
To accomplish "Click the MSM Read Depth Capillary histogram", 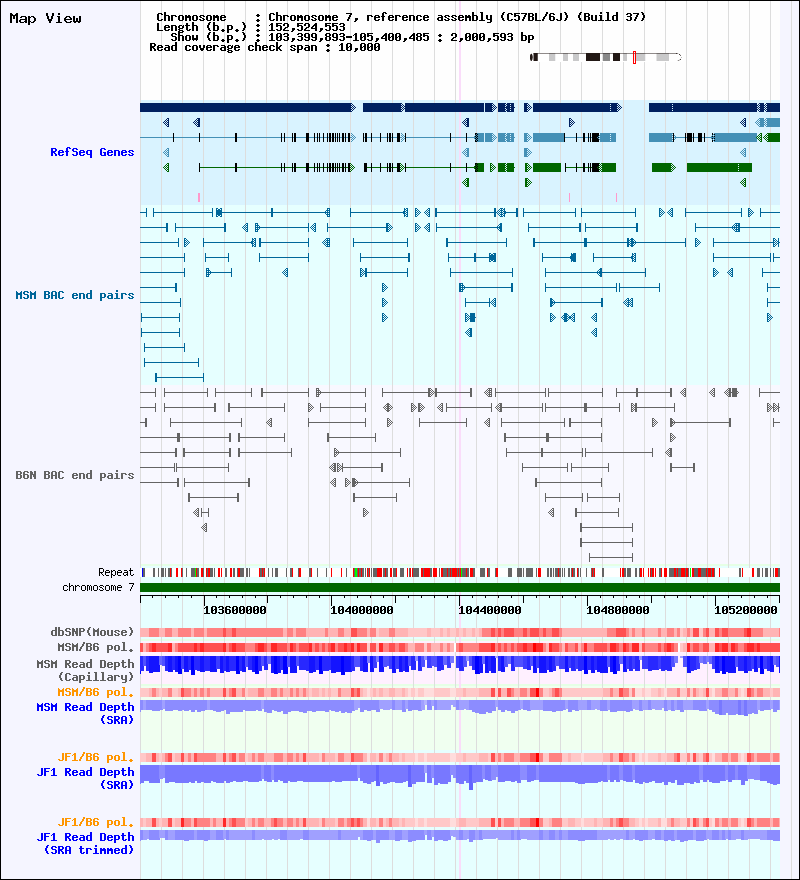I will pos(460,665).
